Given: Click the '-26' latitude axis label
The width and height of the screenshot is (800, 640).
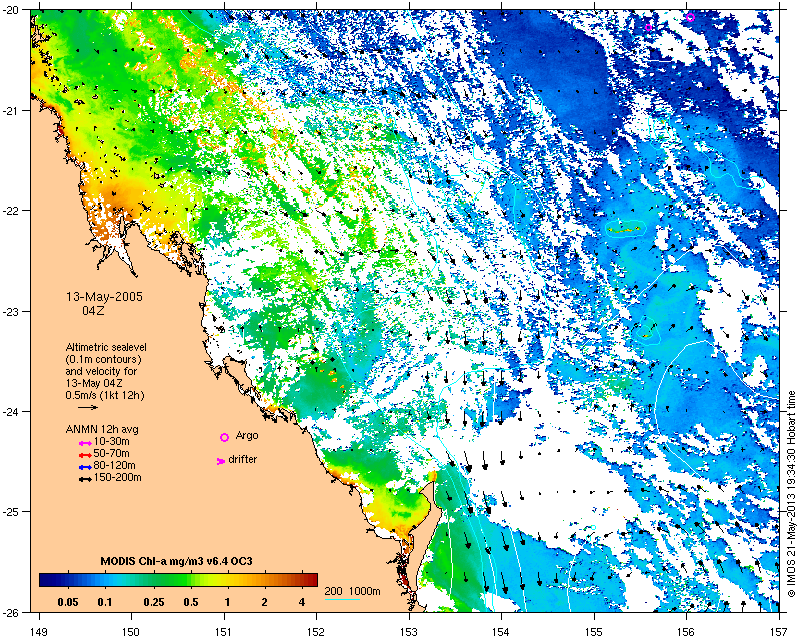Looking at the screenshot, I should tap(12, 612).
